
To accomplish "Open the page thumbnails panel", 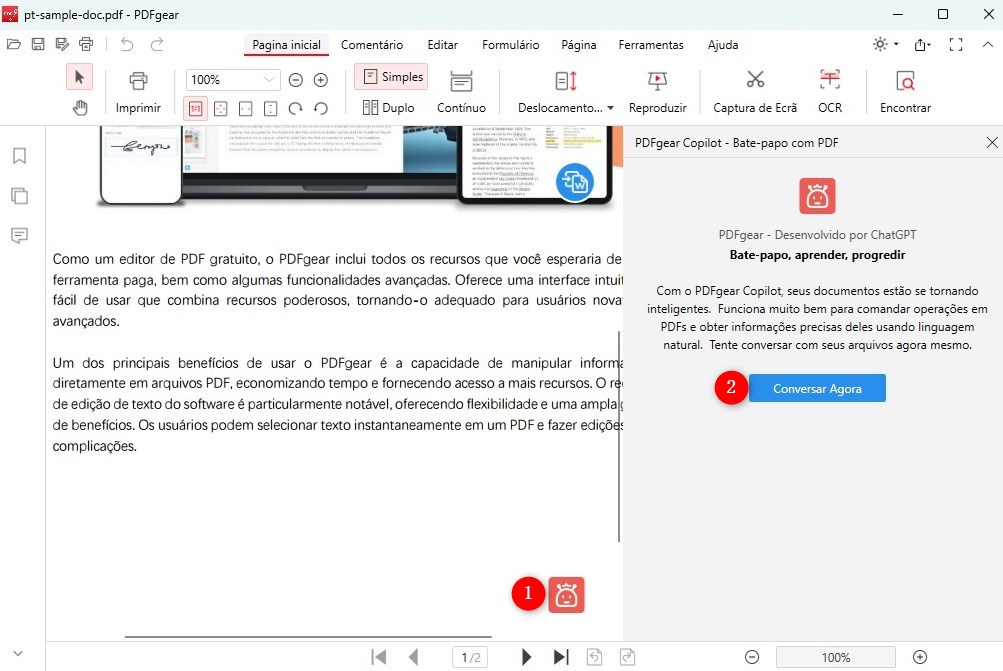I will click(19, 196).
